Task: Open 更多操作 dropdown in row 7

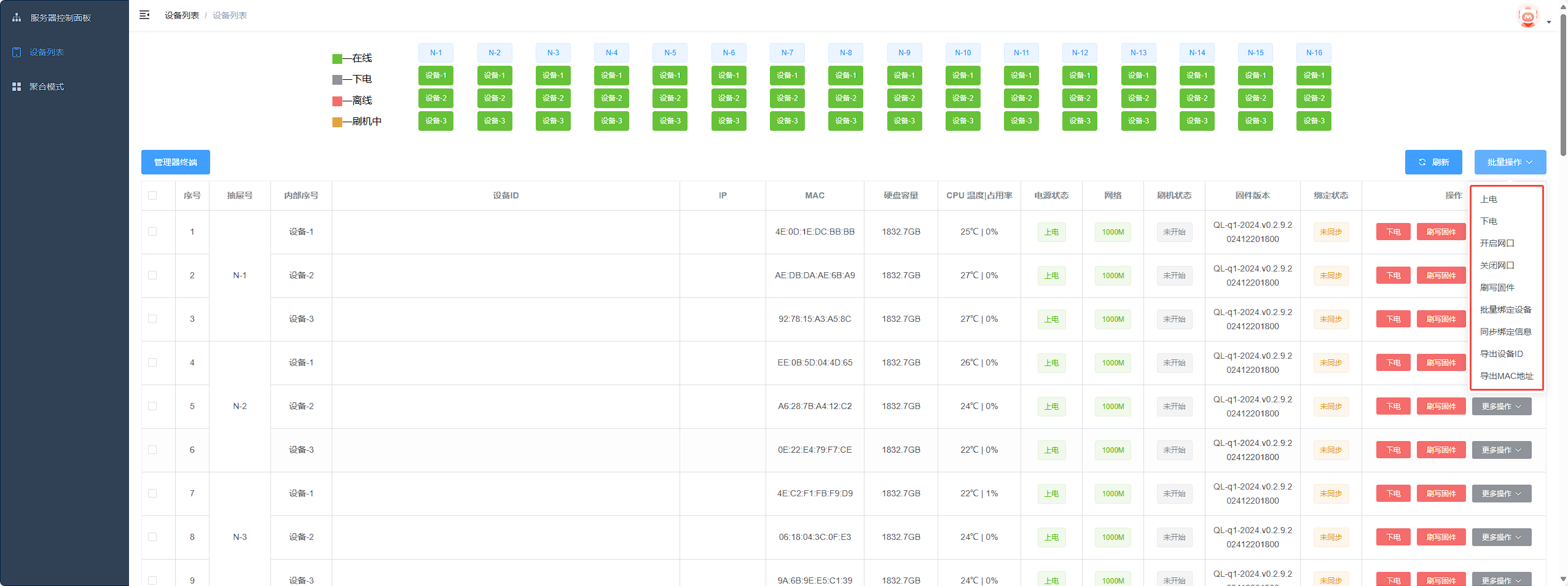Action: coord(1501,493)
